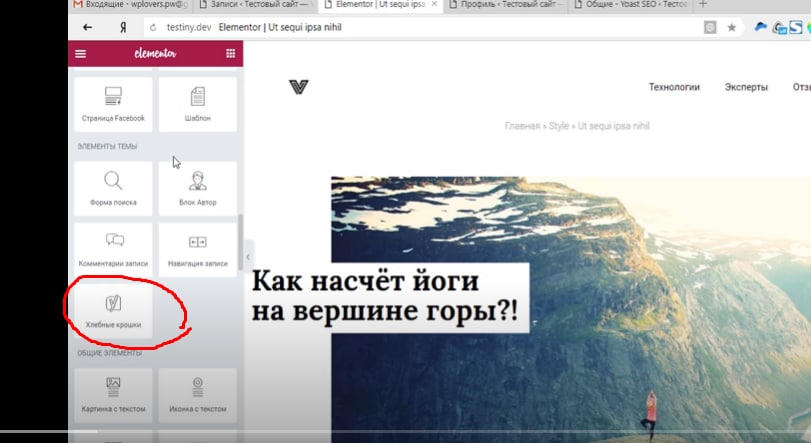Screen dimensions: 811x443
Task: Select the Иконка с текстом widget
Action: [x=198, y=395]
